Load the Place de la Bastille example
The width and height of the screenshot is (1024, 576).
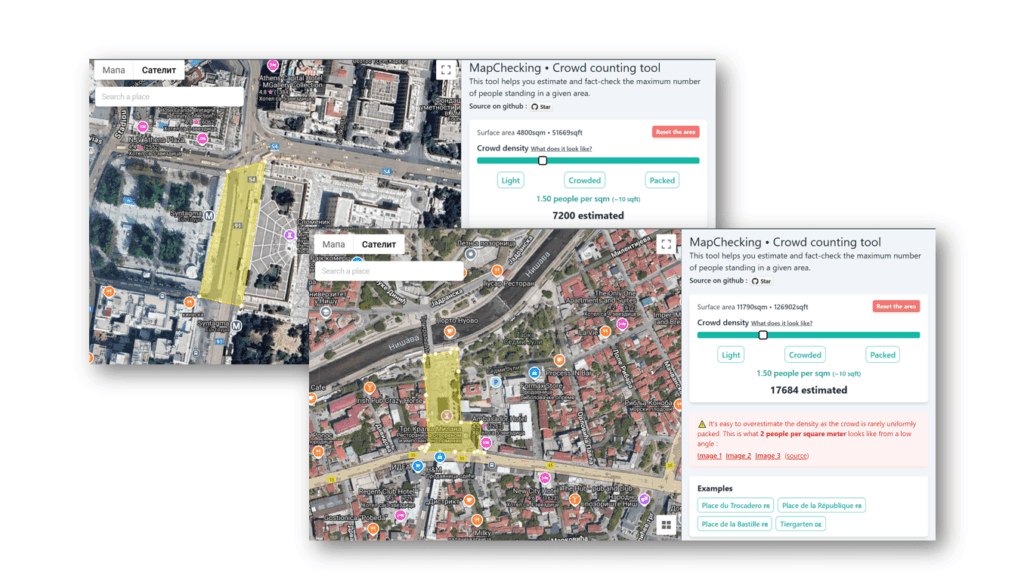[735, 524]
